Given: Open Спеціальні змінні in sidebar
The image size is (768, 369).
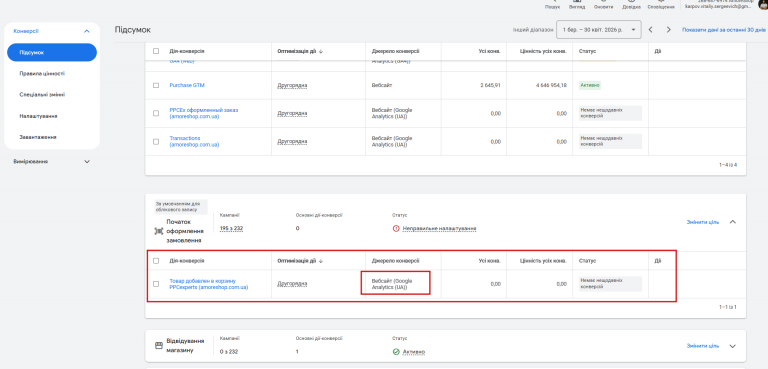Looking at the screenshot, I should 42,95.
